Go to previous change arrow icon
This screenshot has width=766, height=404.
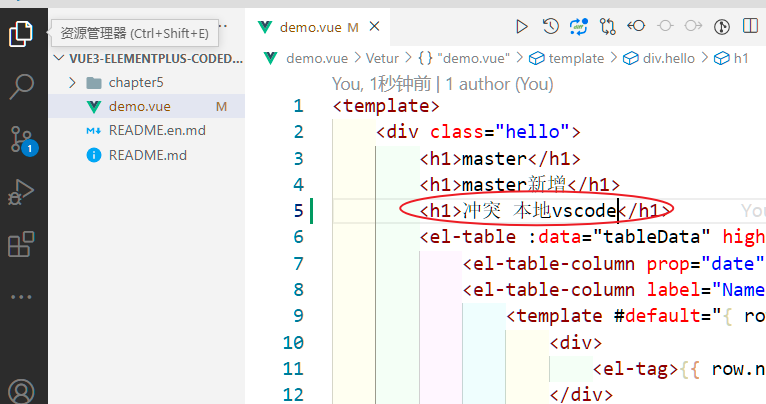(x=636, y=25)
